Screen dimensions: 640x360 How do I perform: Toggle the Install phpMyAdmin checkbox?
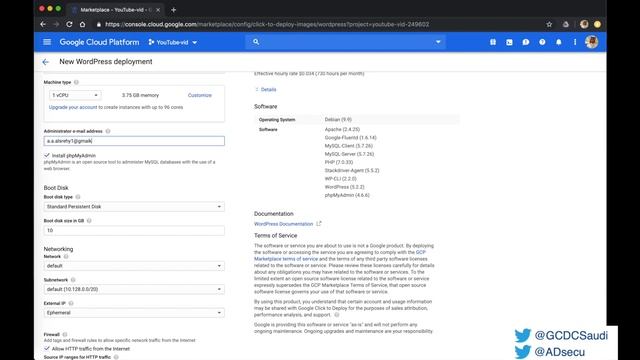pos(47,155)
